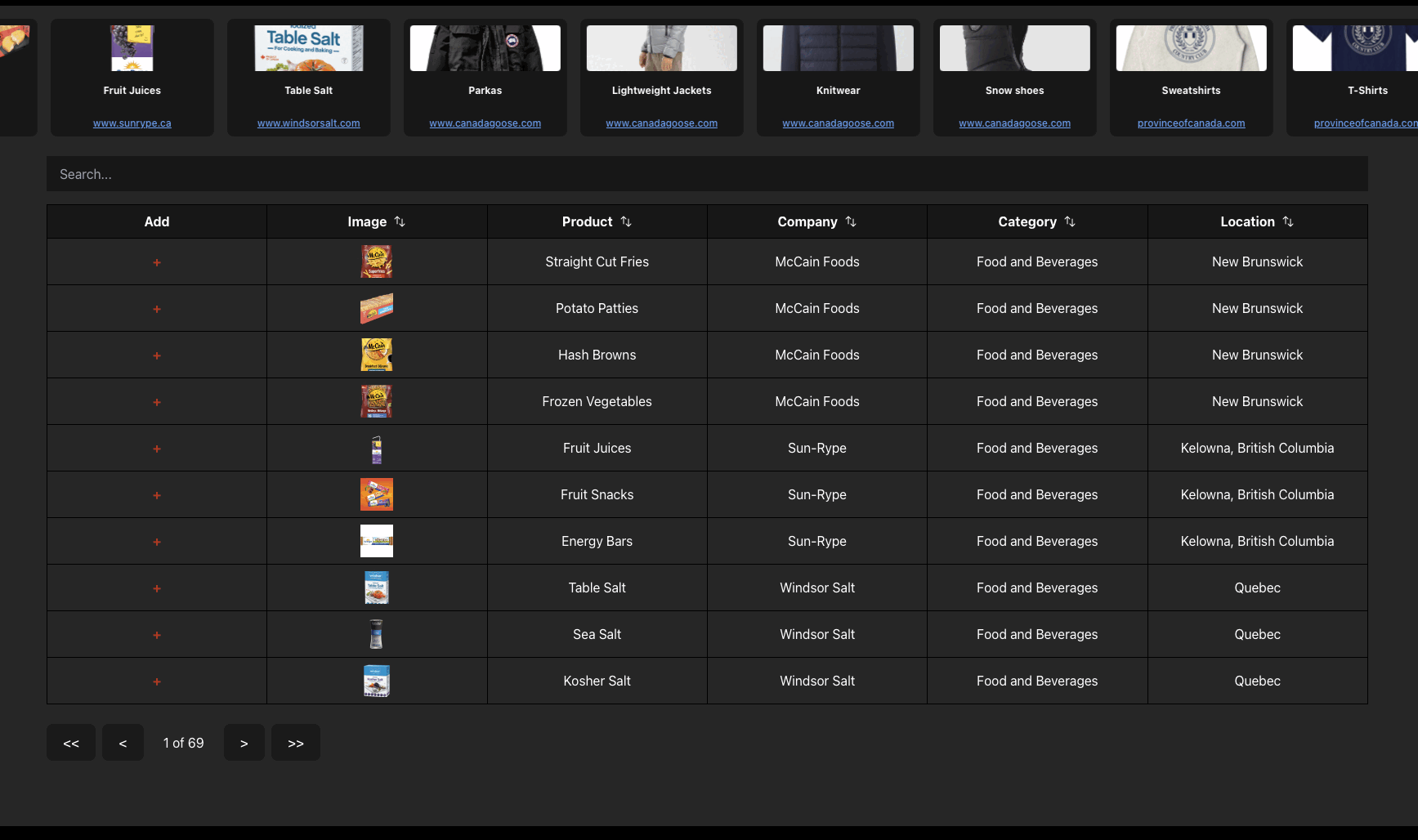The height and width of the screenshot is (840, 1418).
Task: Select the Table Salt card image
Action: tap(309, 48)
